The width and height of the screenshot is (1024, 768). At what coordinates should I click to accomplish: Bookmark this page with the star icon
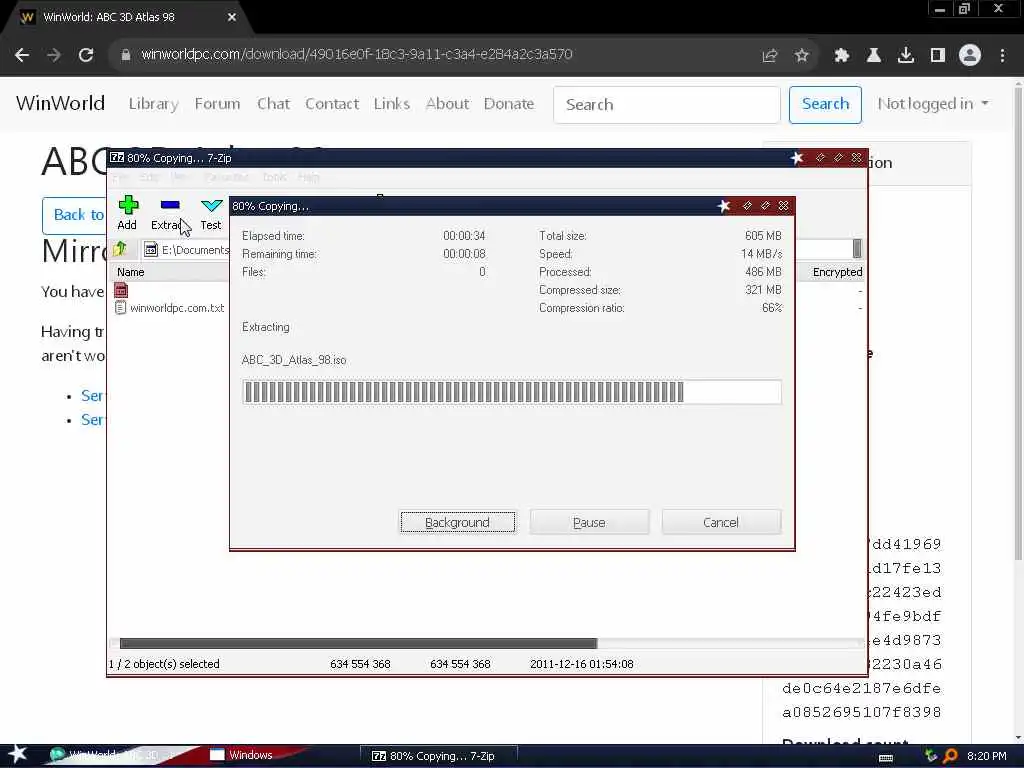coord(802,56)
